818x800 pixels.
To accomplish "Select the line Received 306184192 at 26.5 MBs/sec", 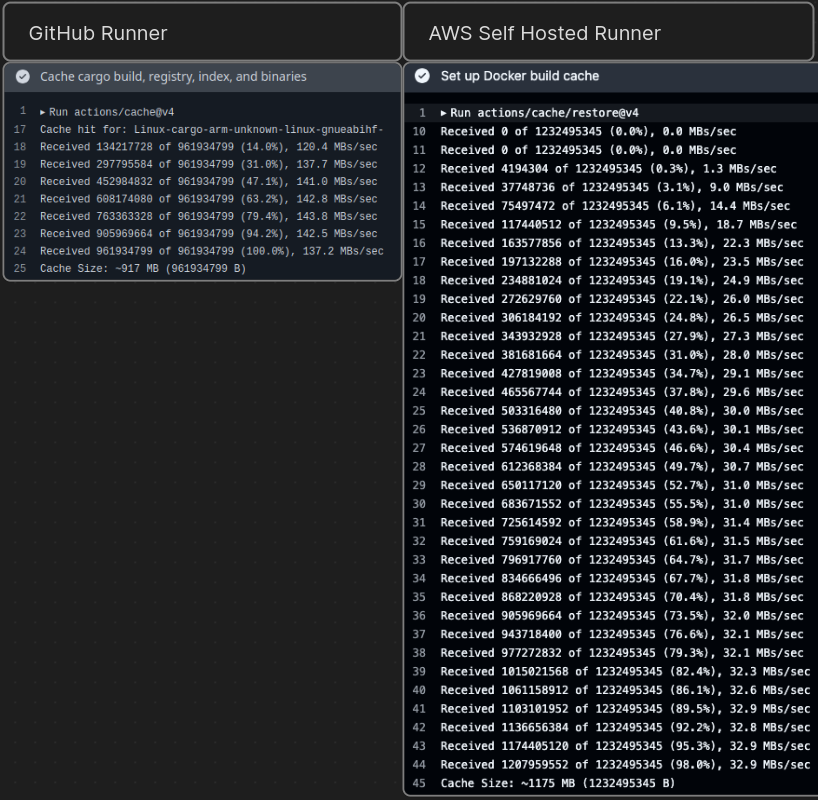I will tap(622, 318).
